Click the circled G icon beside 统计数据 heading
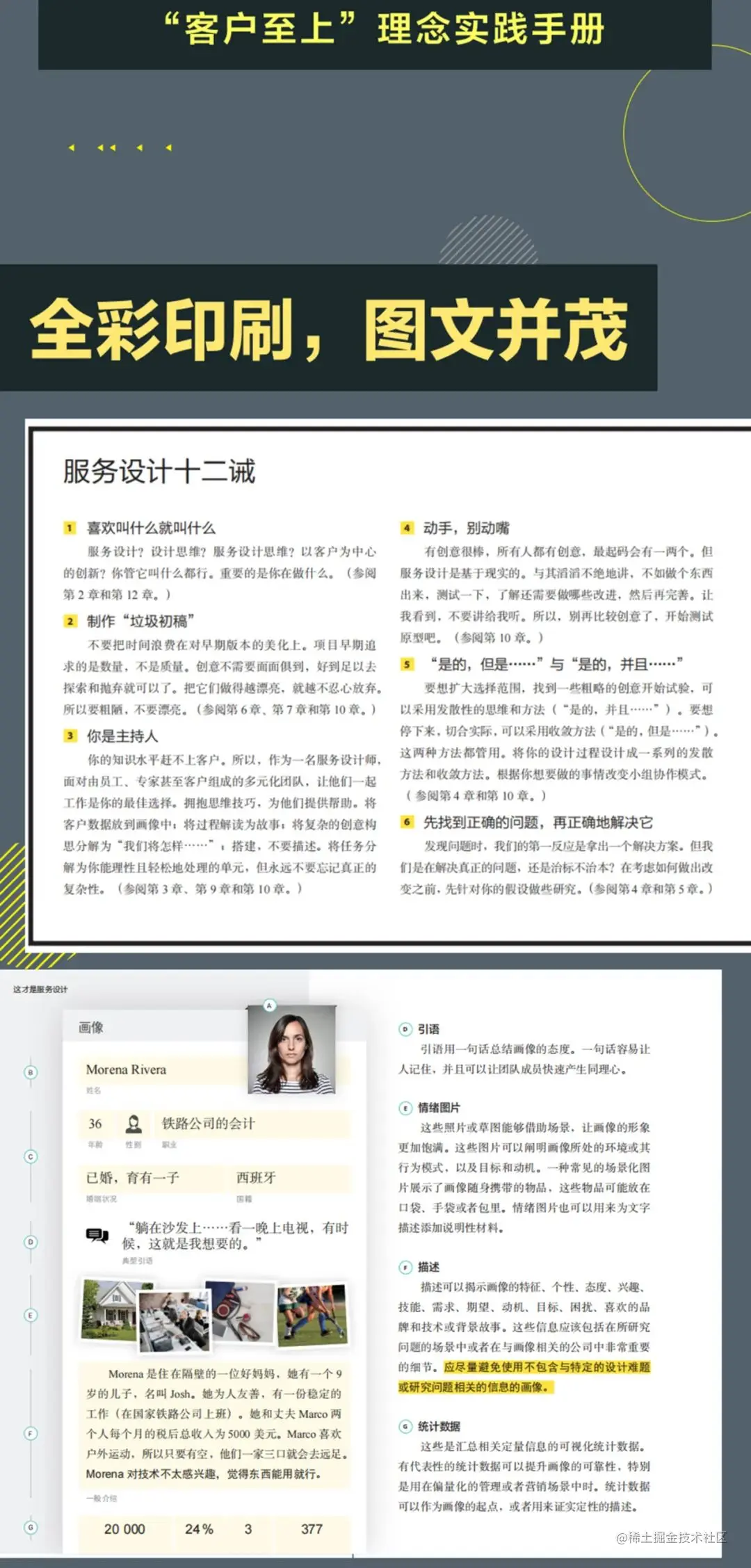Image resolution: width=751 pixels, height=1568 pixels. (405, 1427)
